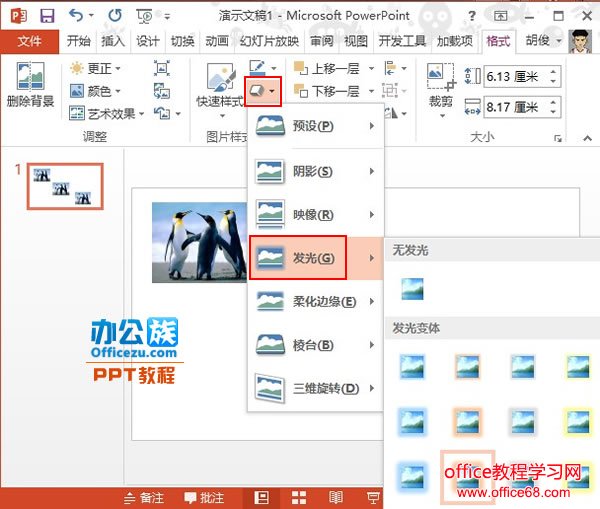Click the Compress Pictures icon
Image resolution: width=600 pixels, height=509 pixels.
(162, 69)
